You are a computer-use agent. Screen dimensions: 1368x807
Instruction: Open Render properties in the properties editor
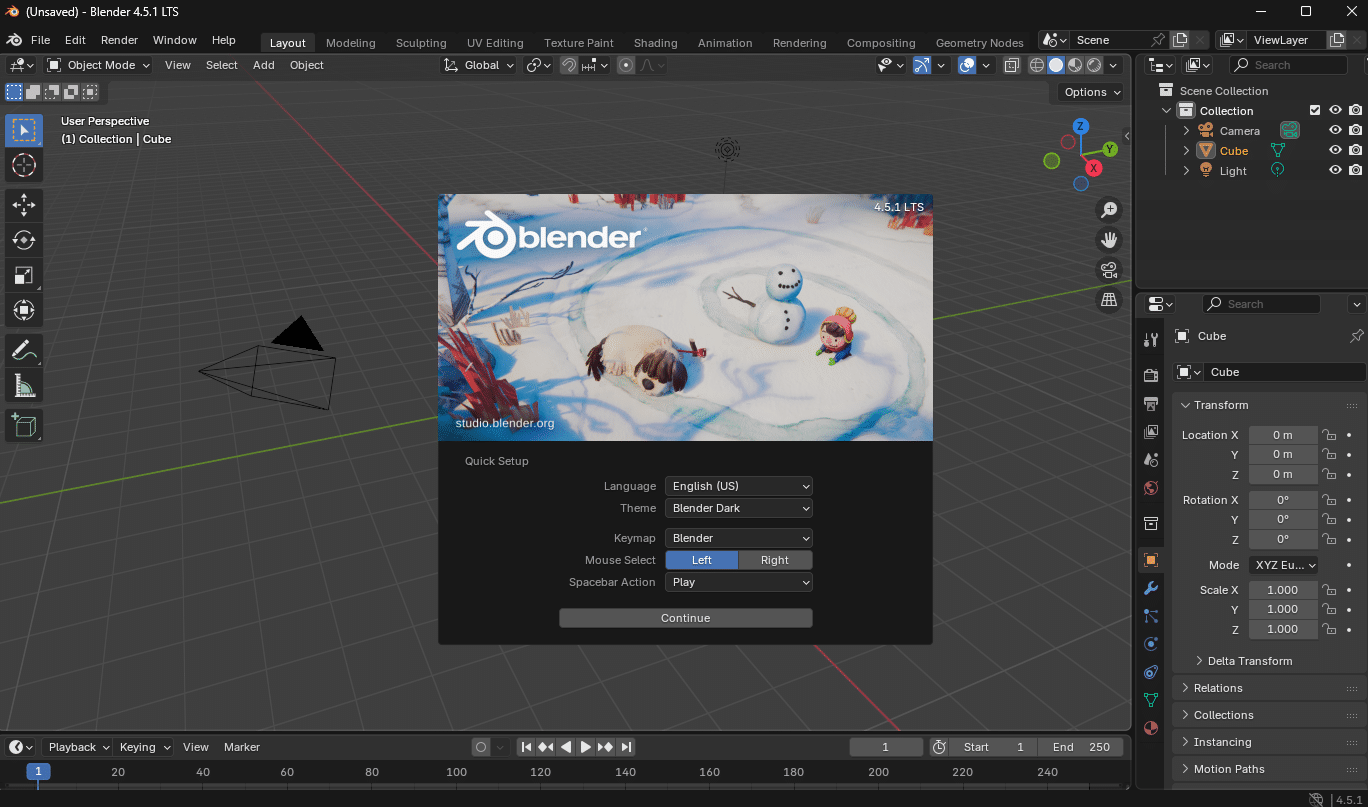(1149, 374)
